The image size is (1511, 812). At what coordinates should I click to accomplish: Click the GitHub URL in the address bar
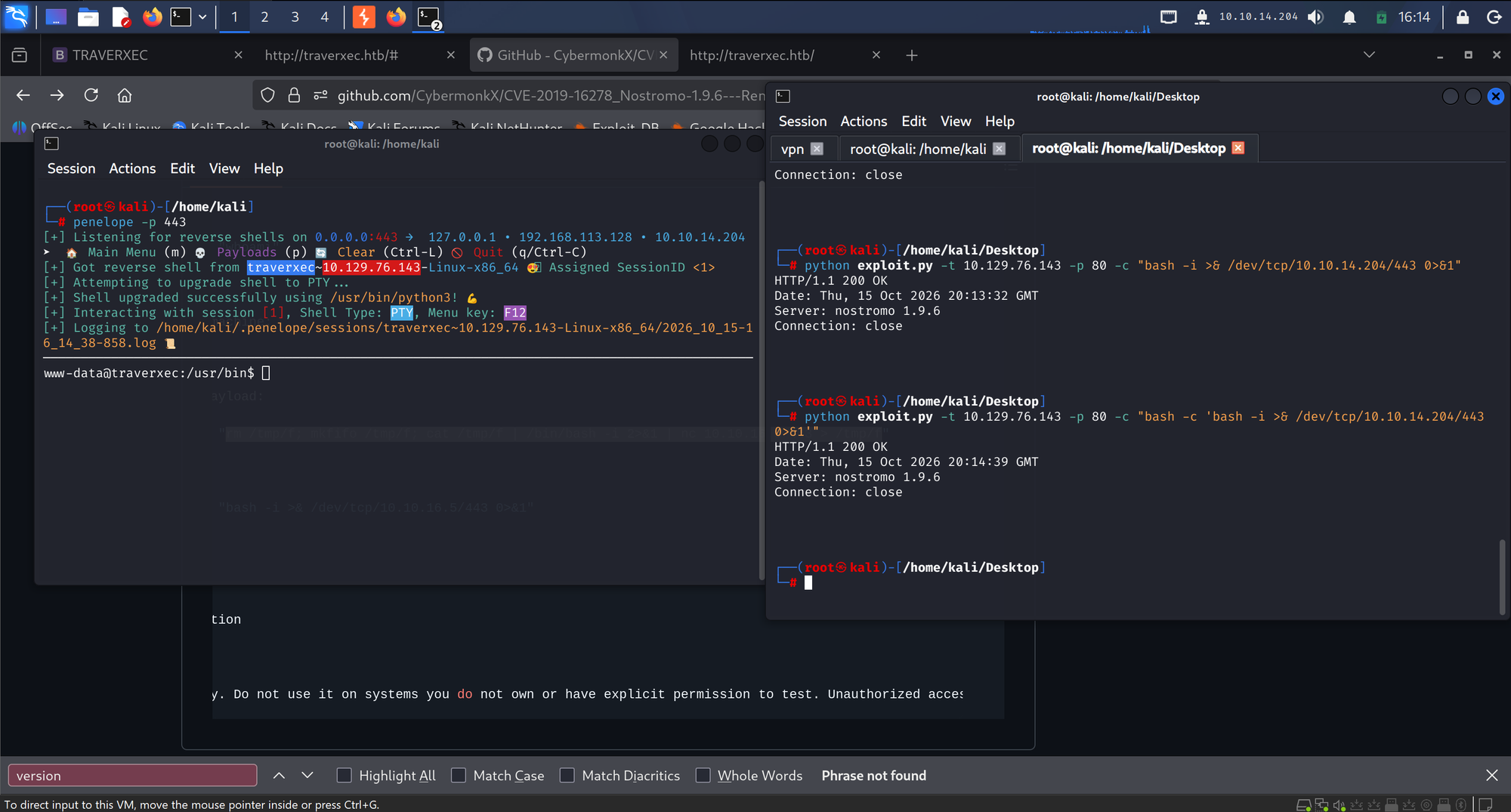click(x=551, y=95)
